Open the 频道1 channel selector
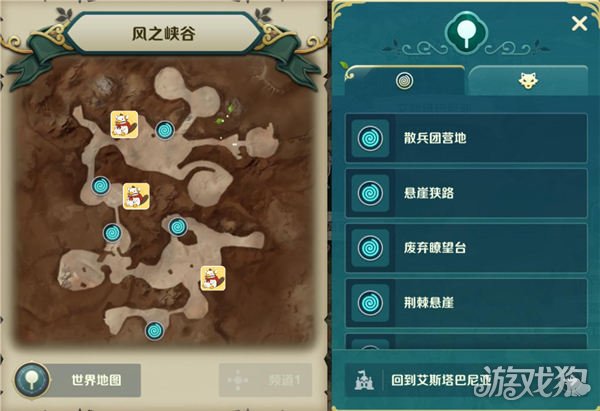 pyautogui.click(x=265, y=380)
